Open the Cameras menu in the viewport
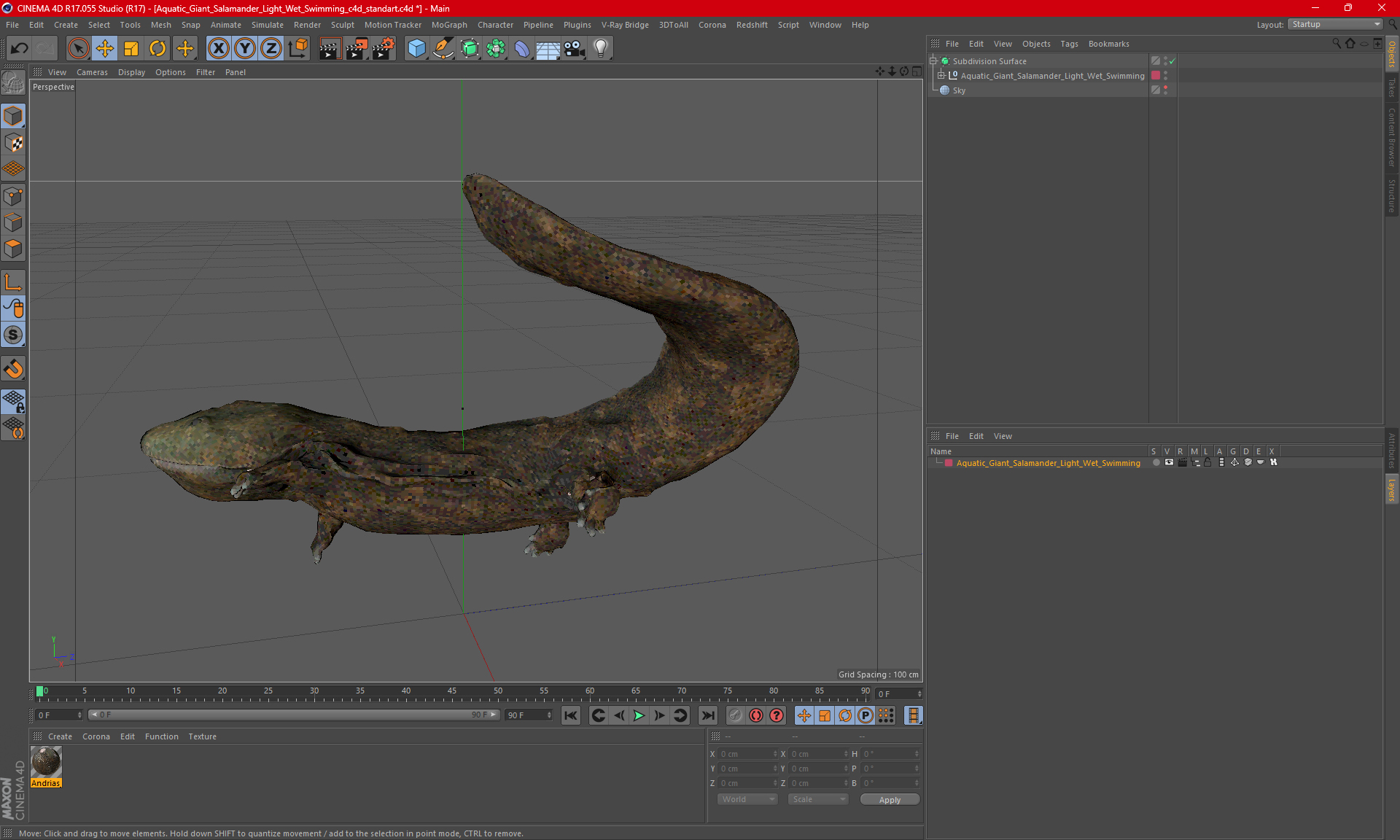This screenshot has height=840, width=1400. coord(92,72)
